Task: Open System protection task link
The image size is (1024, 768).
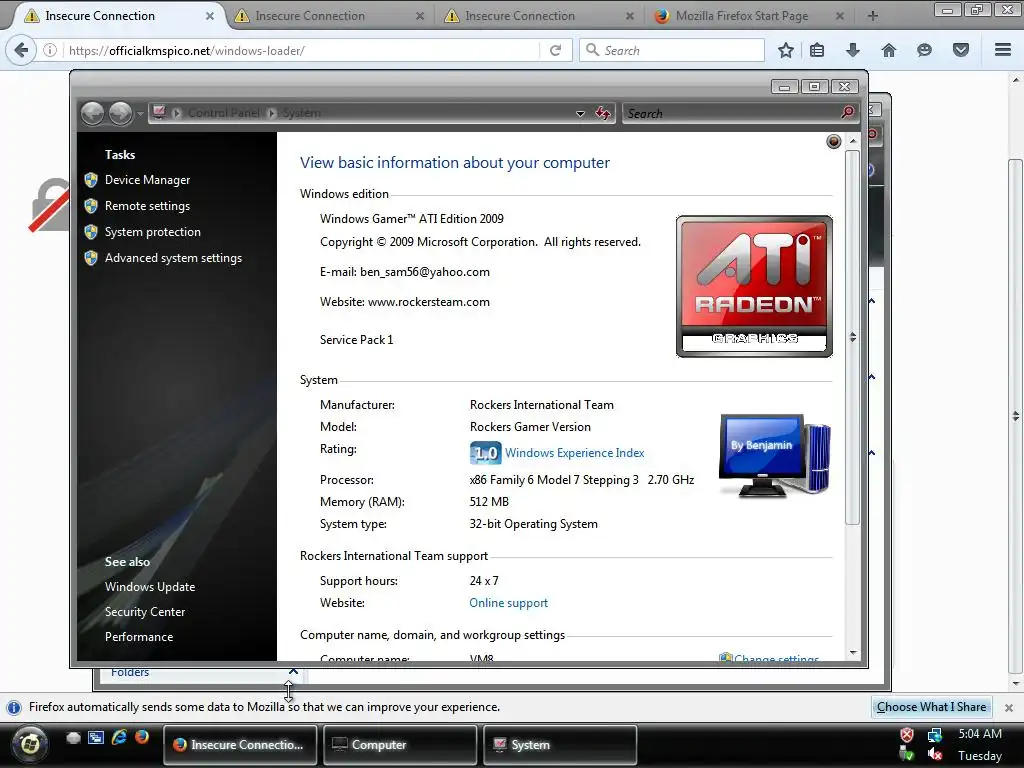Action: click(153, 232)
